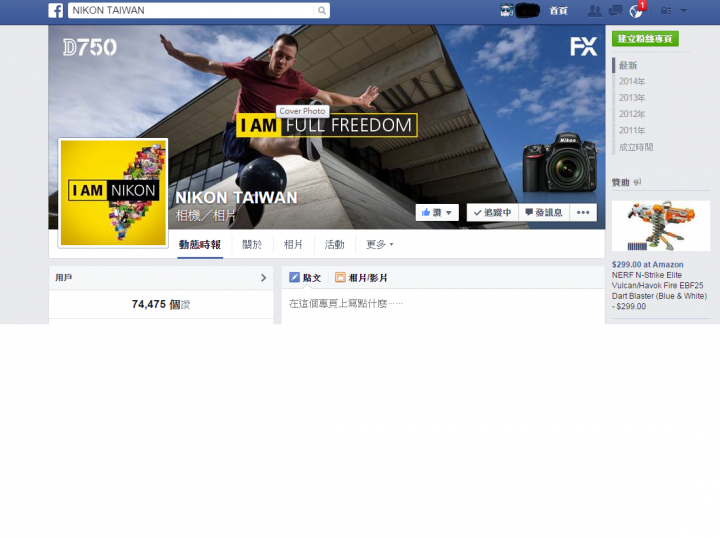Click the 相片/影片 photo icon
The image size is (720, 538).
tap(340, 277)
